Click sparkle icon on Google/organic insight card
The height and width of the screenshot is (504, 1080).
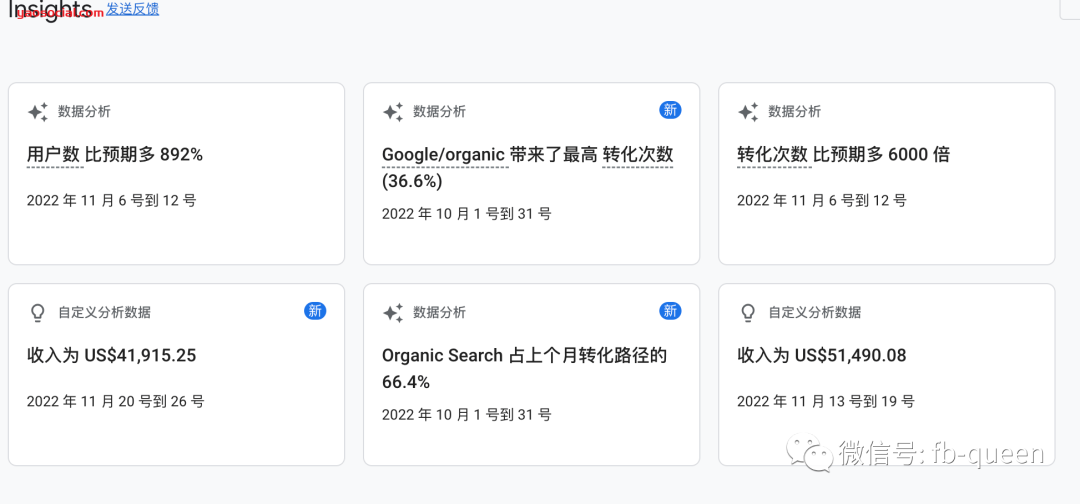(393, 112)
